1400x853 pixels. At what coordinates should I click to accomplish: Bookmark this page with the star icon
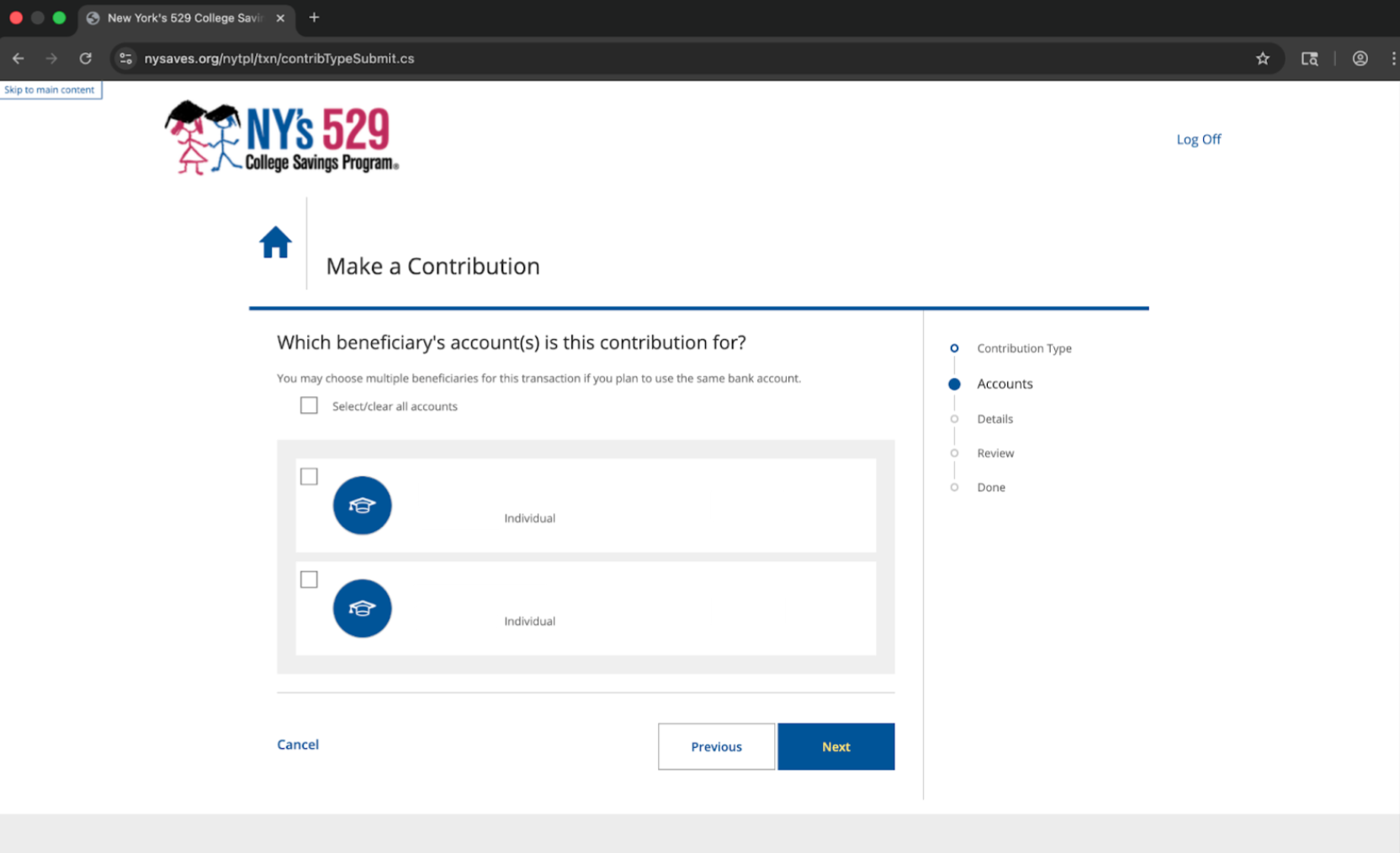tap(1262, 58)
